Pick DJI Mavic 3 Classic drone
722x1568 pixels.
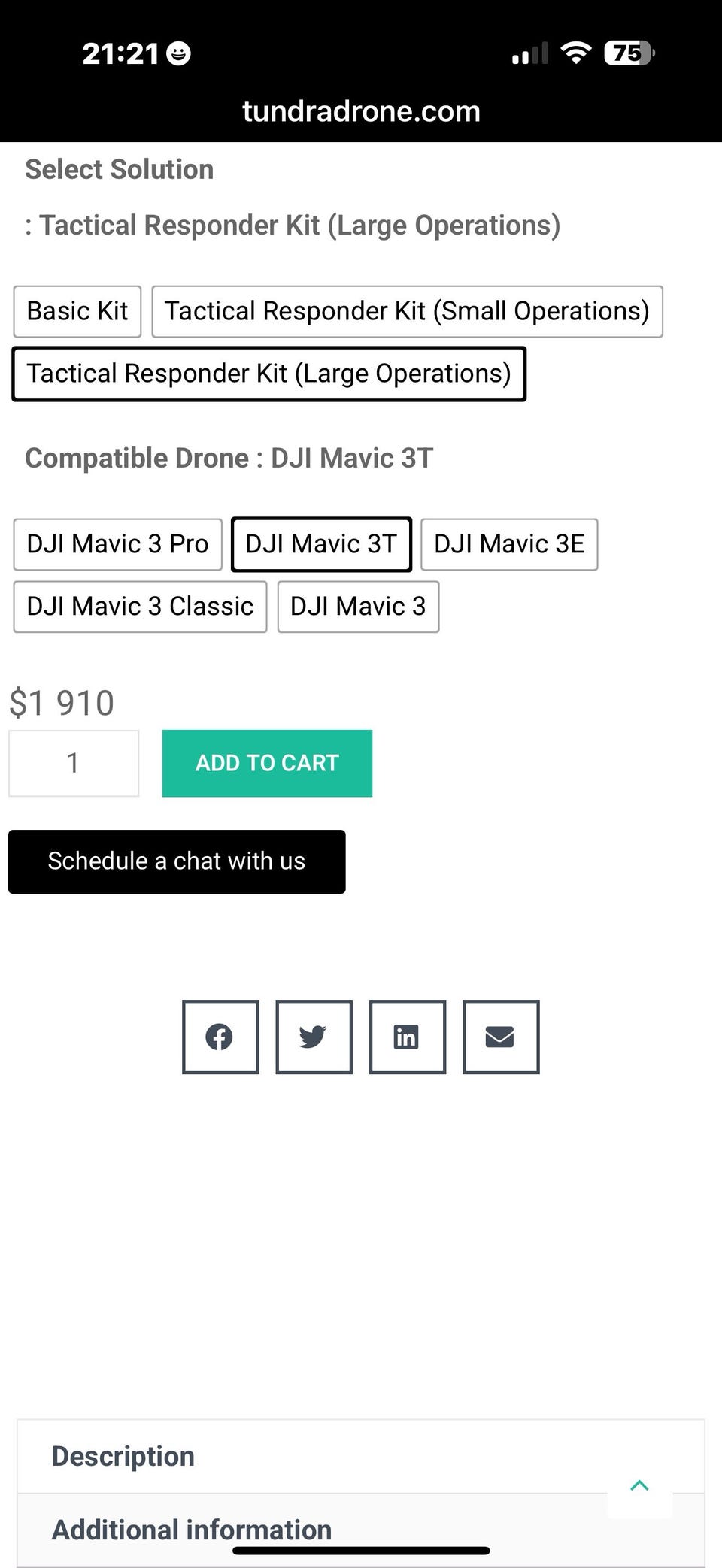(x=140, y=607)
